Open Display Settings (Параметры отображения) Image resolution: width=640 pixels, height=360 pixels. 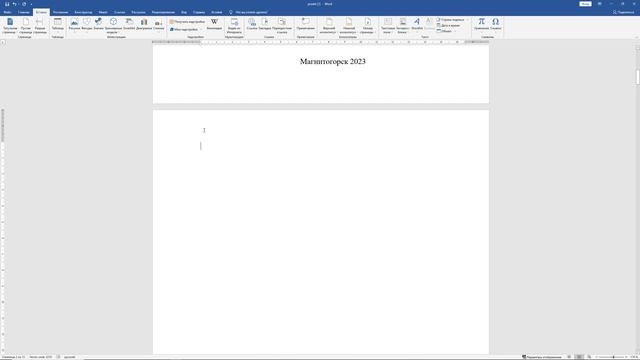[541, 357]
